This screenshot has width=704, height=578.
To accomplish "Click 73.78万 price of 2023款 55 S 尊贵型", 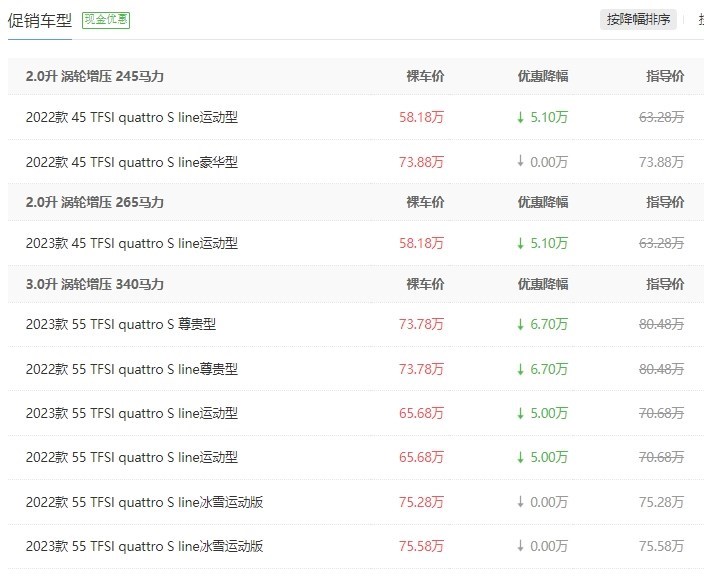I will tap(421, 324).
